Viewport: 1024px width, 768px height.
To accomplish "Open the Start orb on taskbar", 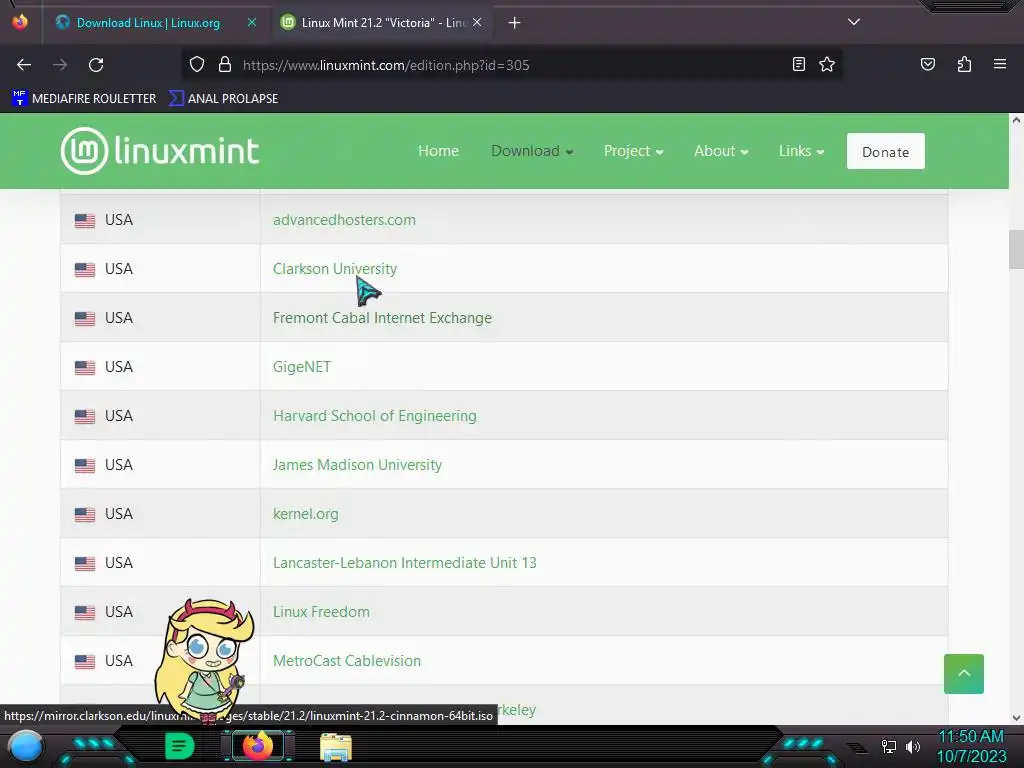I will [26, 747].
